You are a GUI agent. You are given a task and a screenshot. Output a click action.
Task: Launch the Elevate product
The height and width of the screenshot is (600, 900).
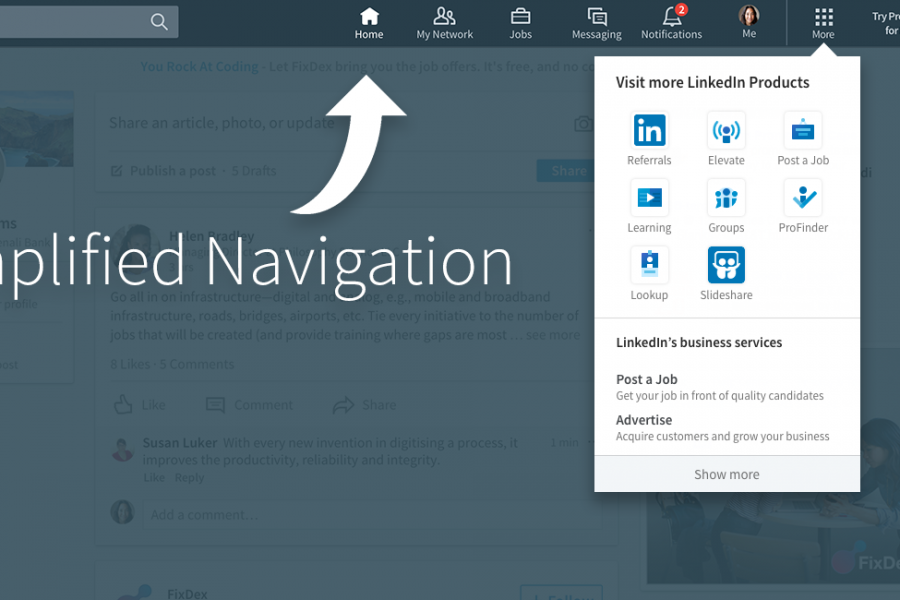click(726, 140)
